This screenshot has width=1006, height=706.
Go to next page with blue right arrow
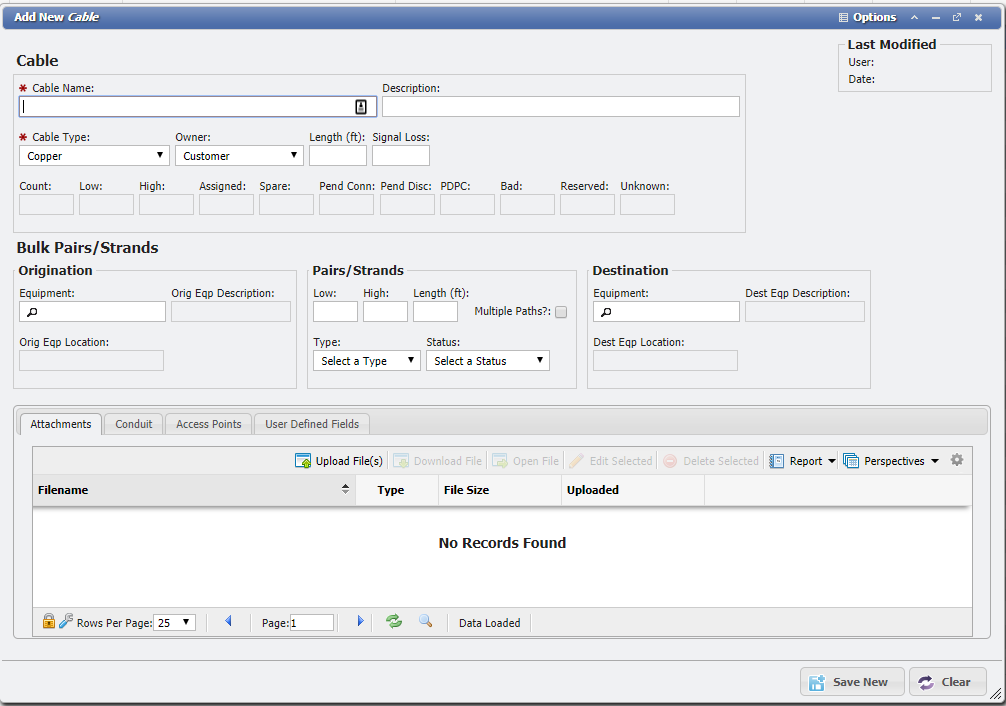pos(361,621)
